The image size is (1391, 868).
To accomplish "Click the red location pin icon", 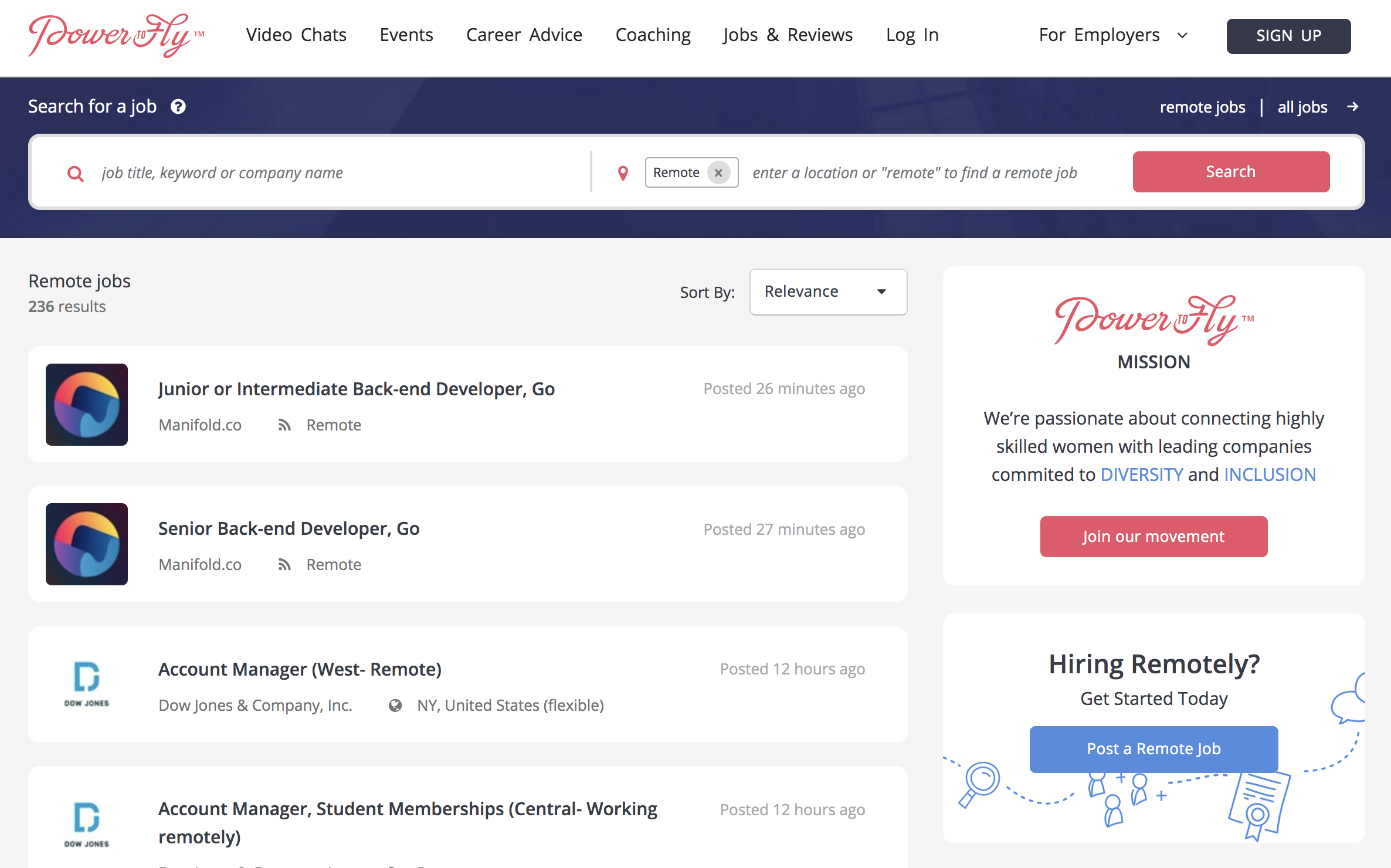I will [623, 173].
